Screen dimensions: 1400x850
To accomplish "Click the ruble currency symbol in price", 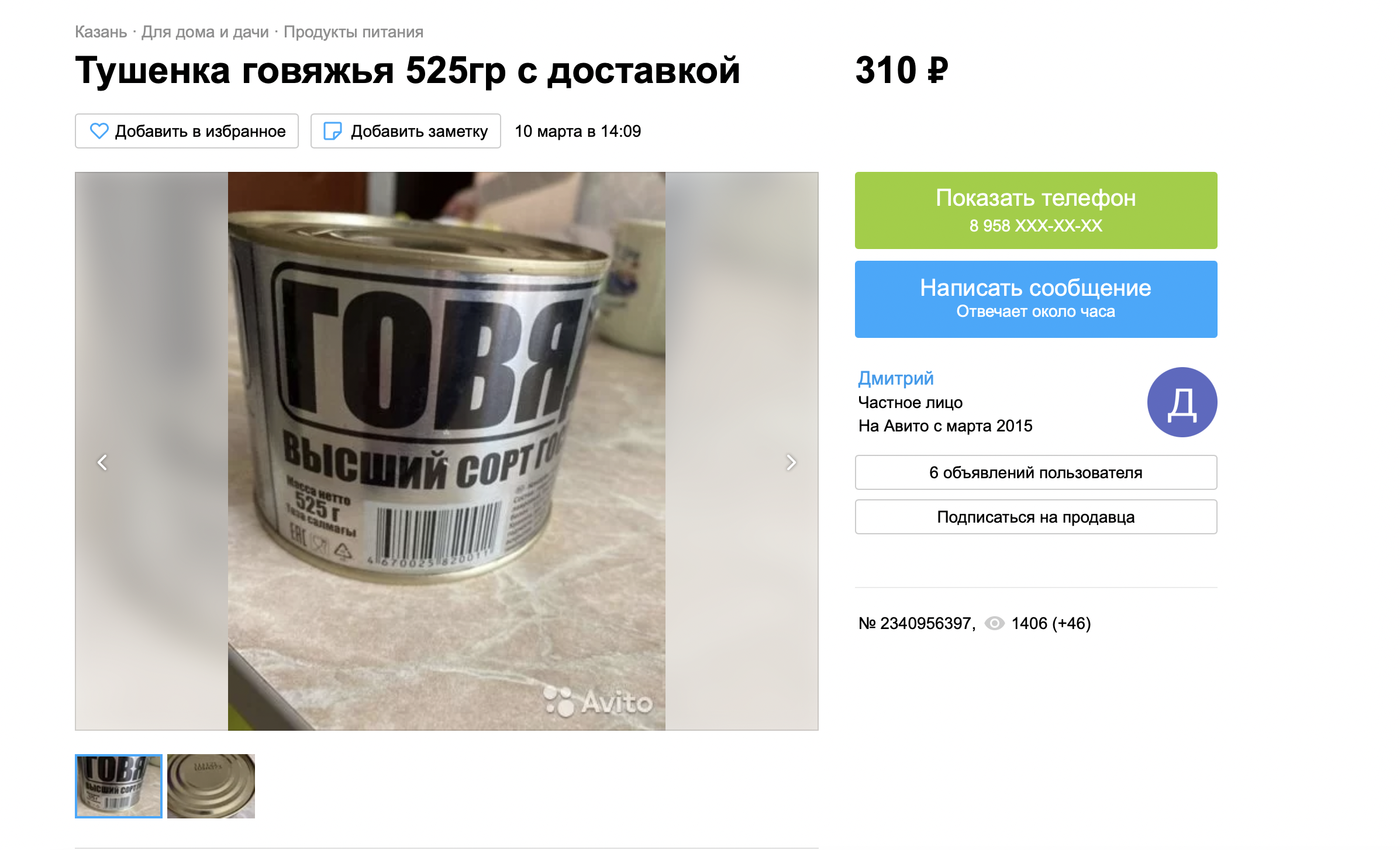I will 938,71.
